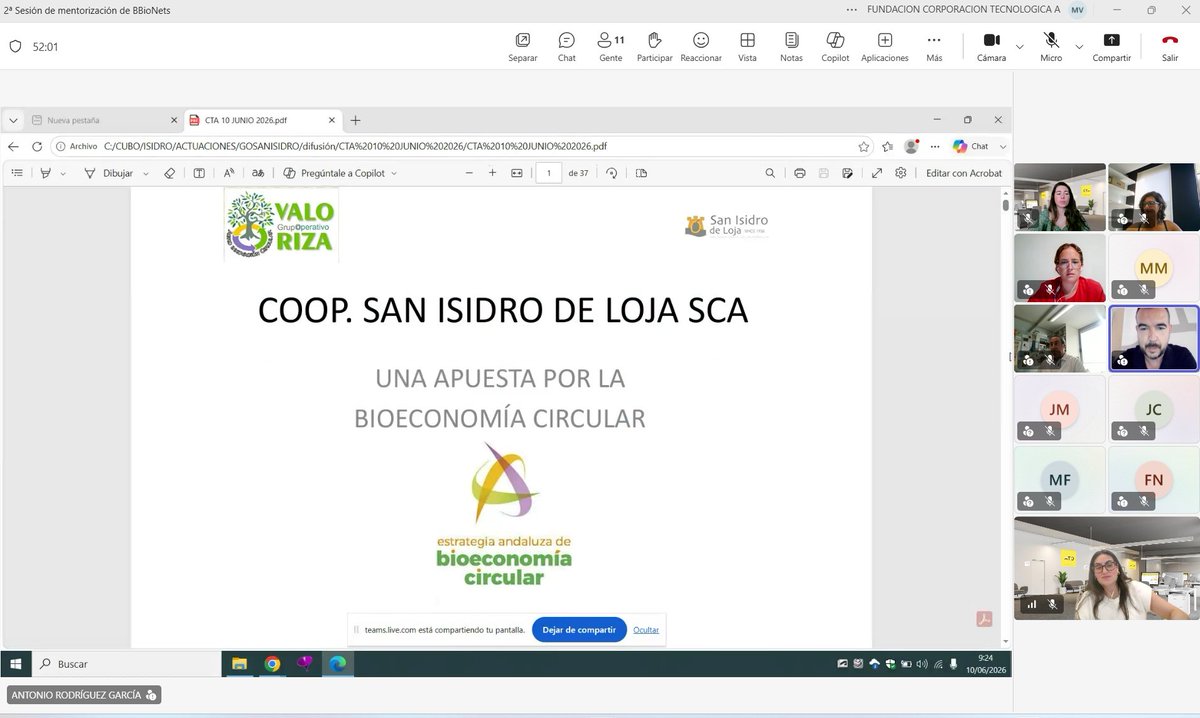Enter PDF full screen mode
Viewport: 1200px width, 718px height.
click(x=877, y=173)
